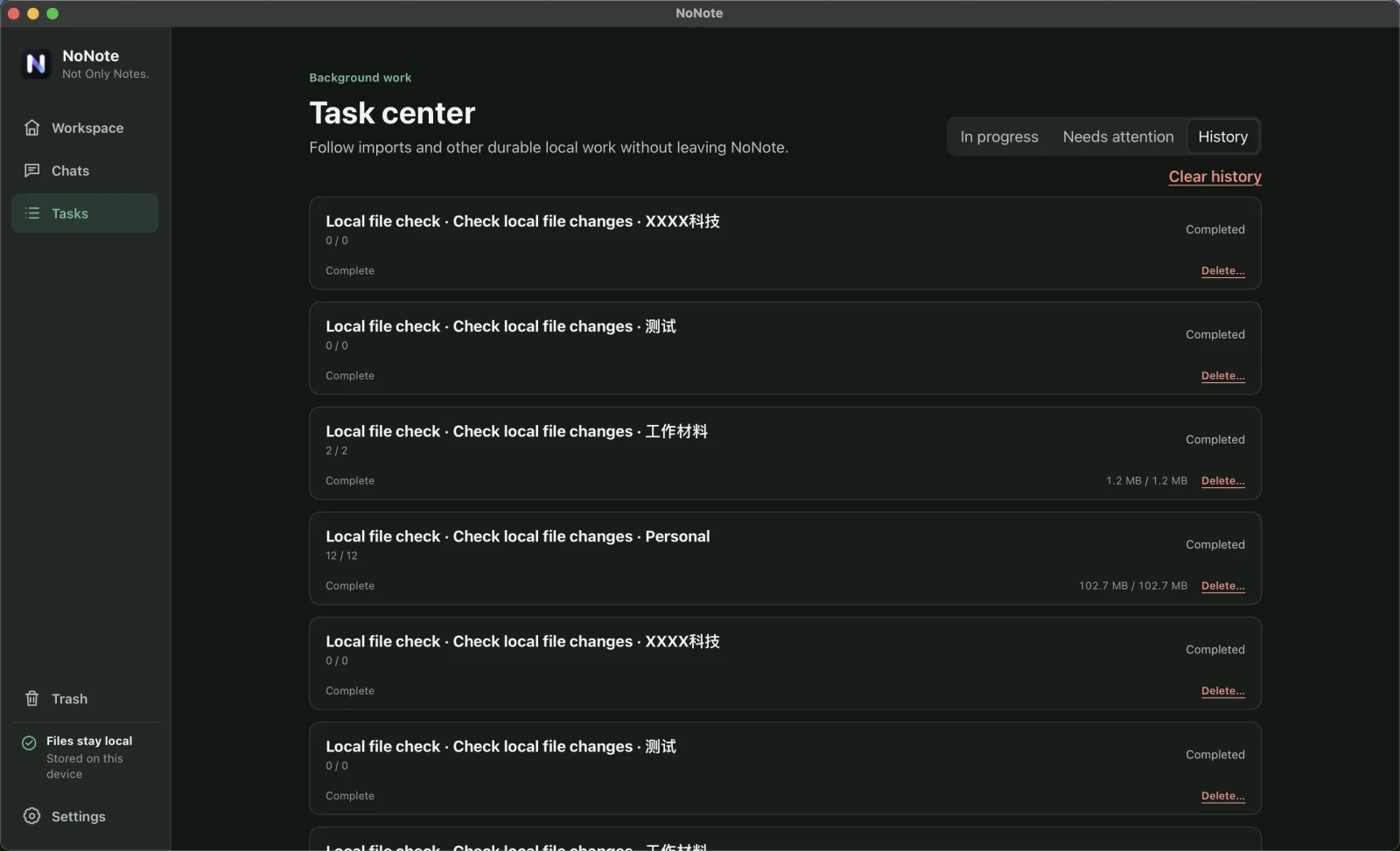Click Completed status on the 2 / 2 工作材料 task
The image size is (1400, 851).
click(1215, 440)
